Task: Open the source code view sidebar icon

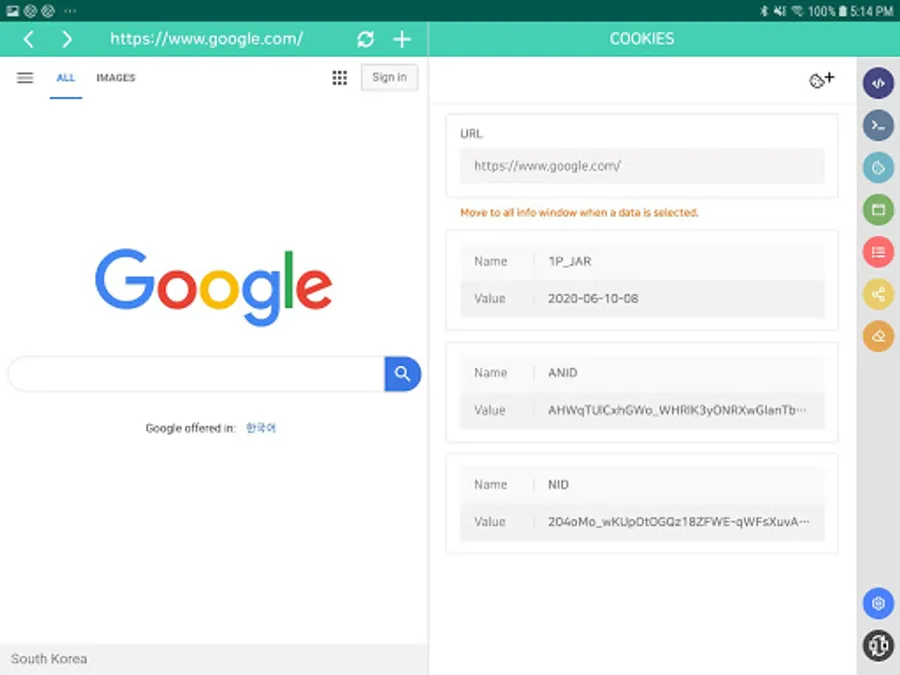Action: (878, 83)
